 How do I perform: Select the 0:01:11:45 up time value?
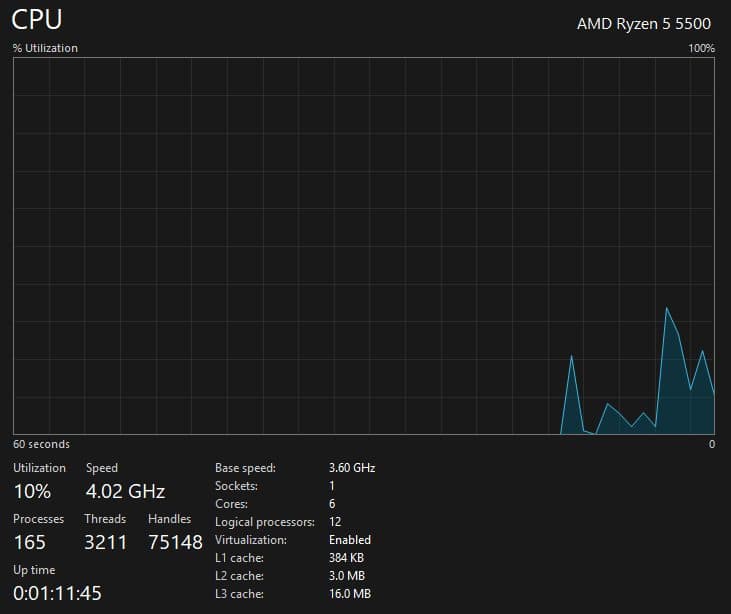pos(57,593)
